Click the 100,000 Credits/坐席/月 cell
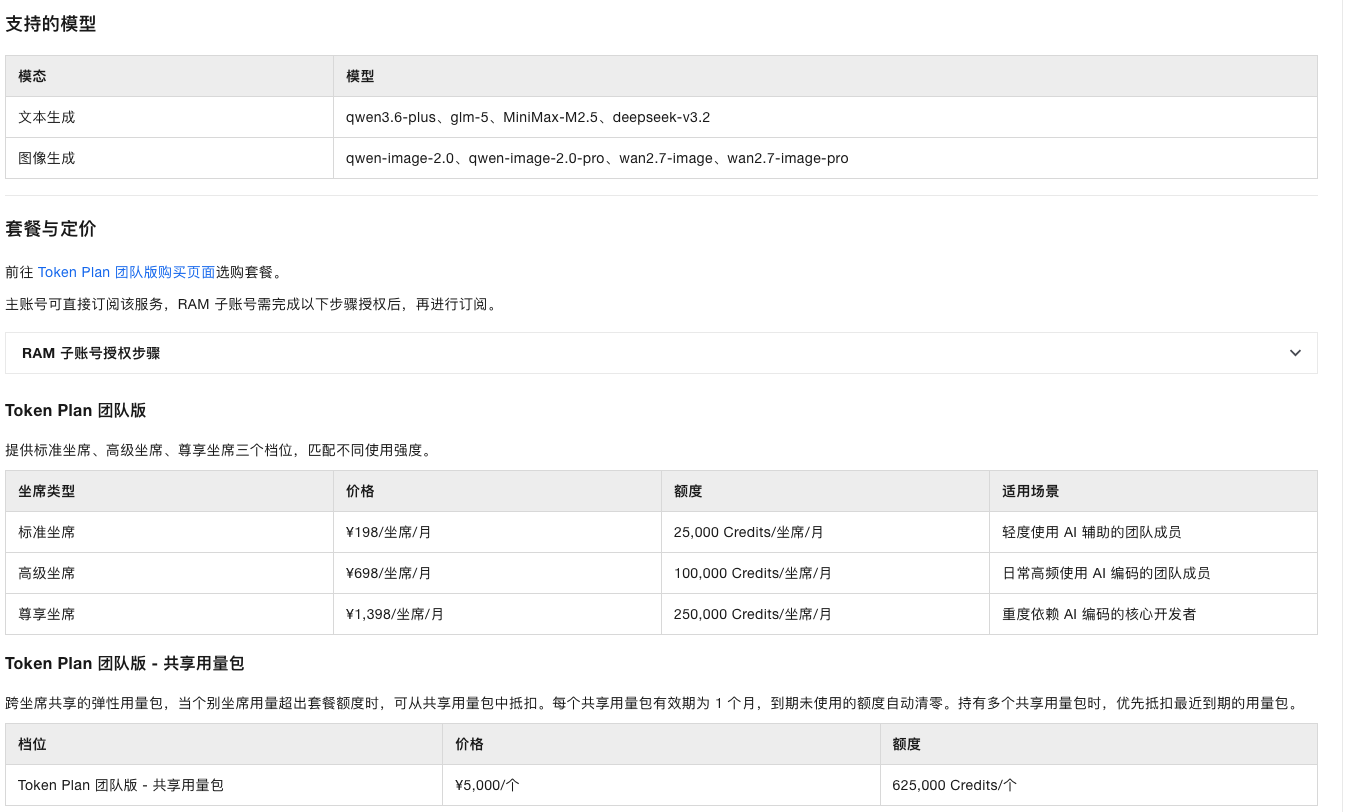This screenshot has width=1345, height=812. 825,573
